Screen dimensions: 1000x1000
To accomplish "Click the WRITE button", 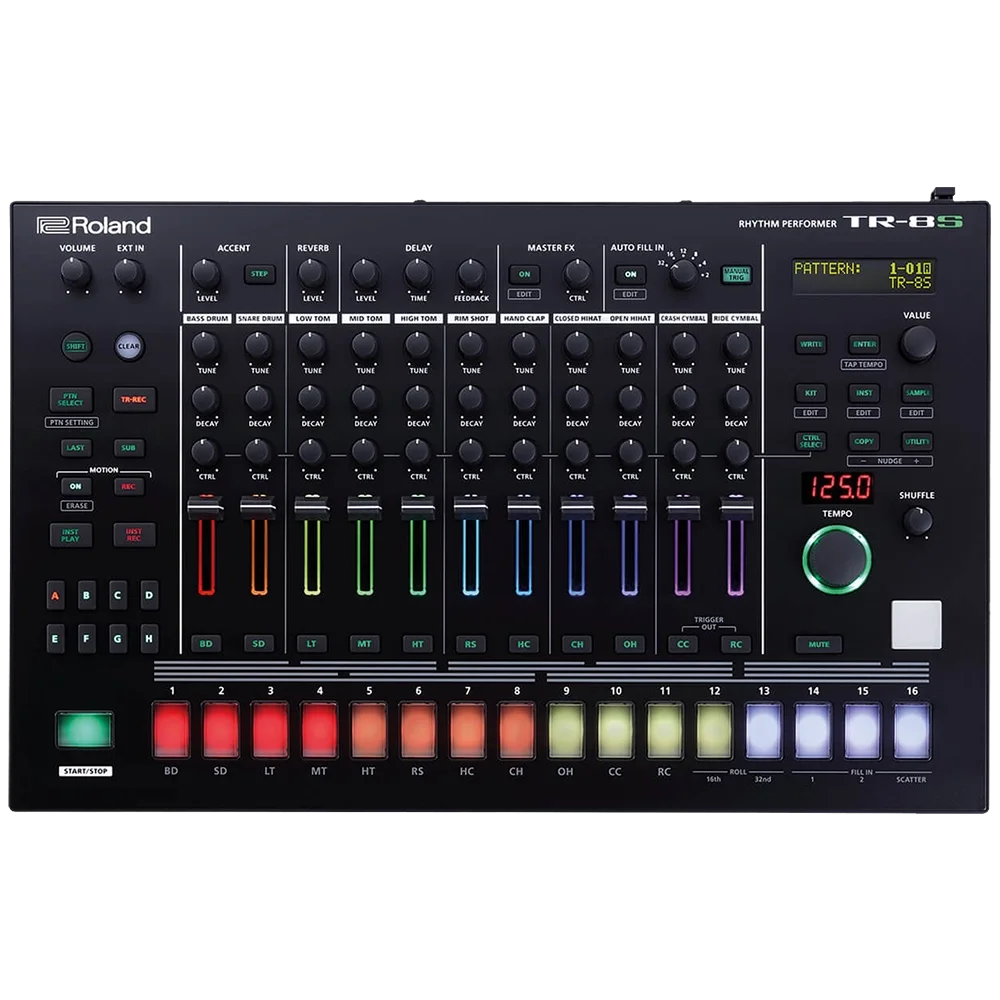I will [811, 344].
